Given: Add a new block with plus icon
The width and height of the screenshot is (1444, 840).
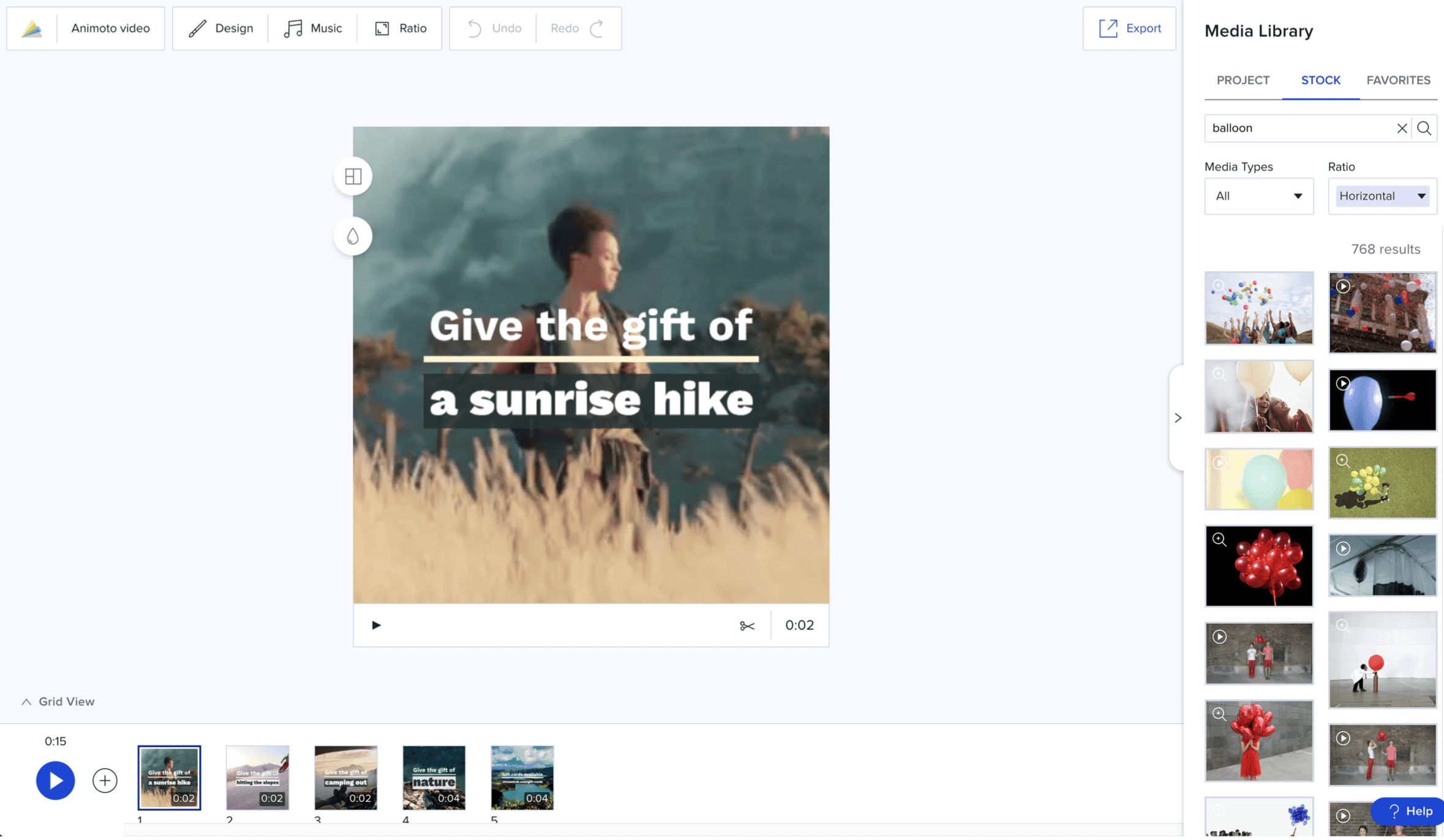Looking at the screenshot, I should click(105, 781).
